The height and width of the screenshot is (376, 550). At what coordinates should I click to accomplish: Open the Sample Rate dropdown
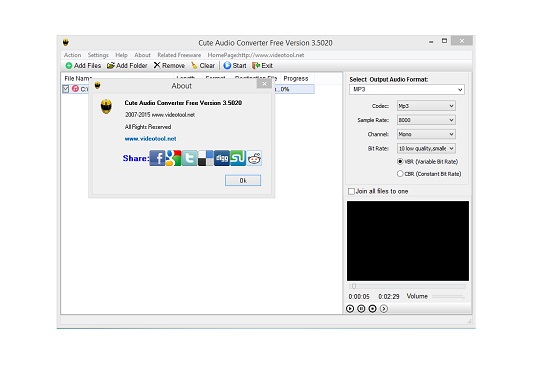(426, 120)
